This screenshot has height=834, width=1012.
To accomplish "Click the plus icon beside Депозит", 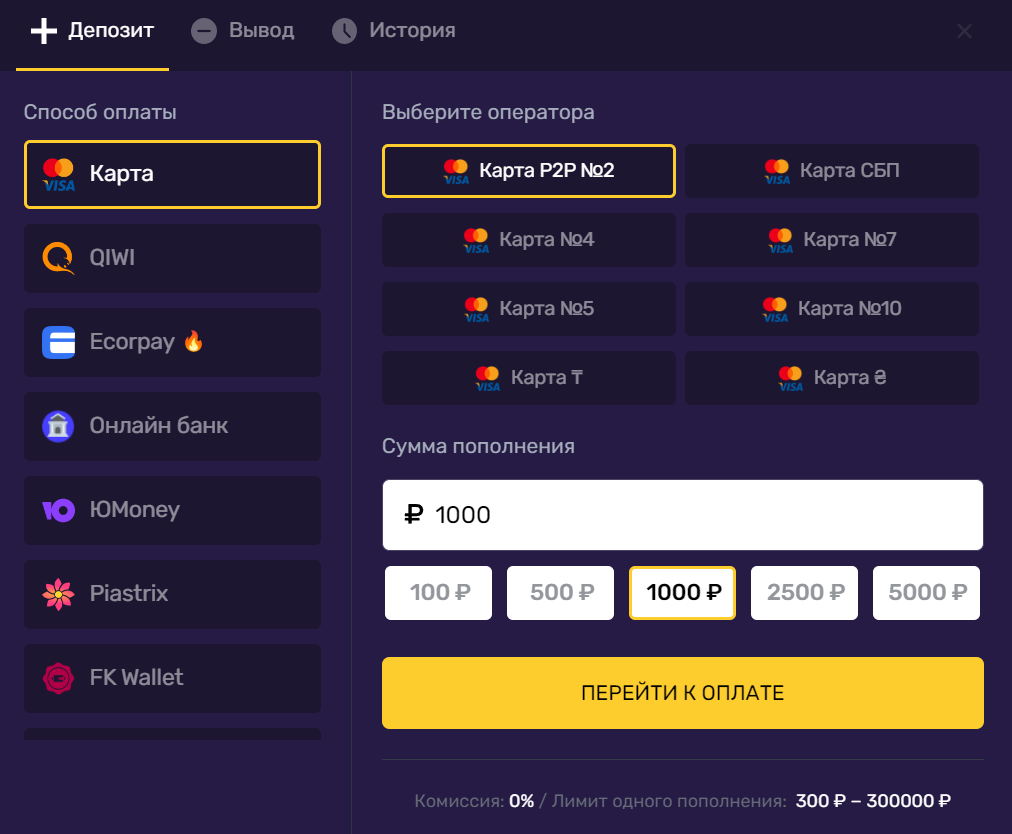I will tap(44, 31).
